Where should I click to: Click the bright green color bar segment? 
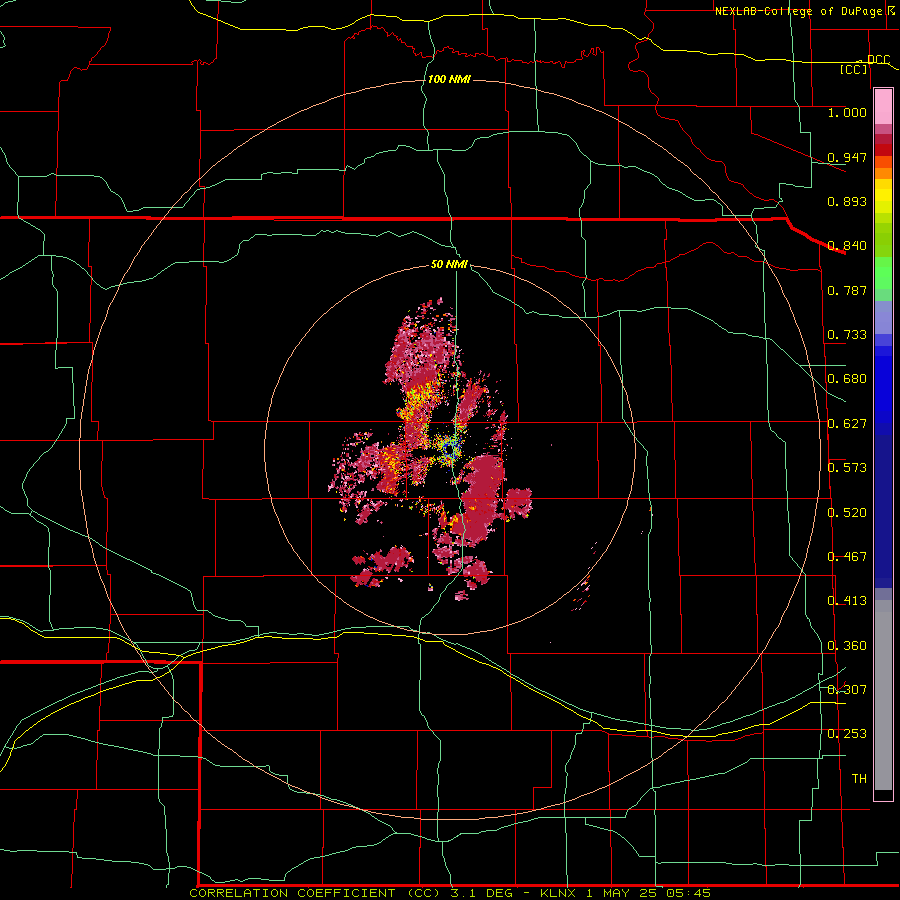pyautogui.click(x=883, y=273)
